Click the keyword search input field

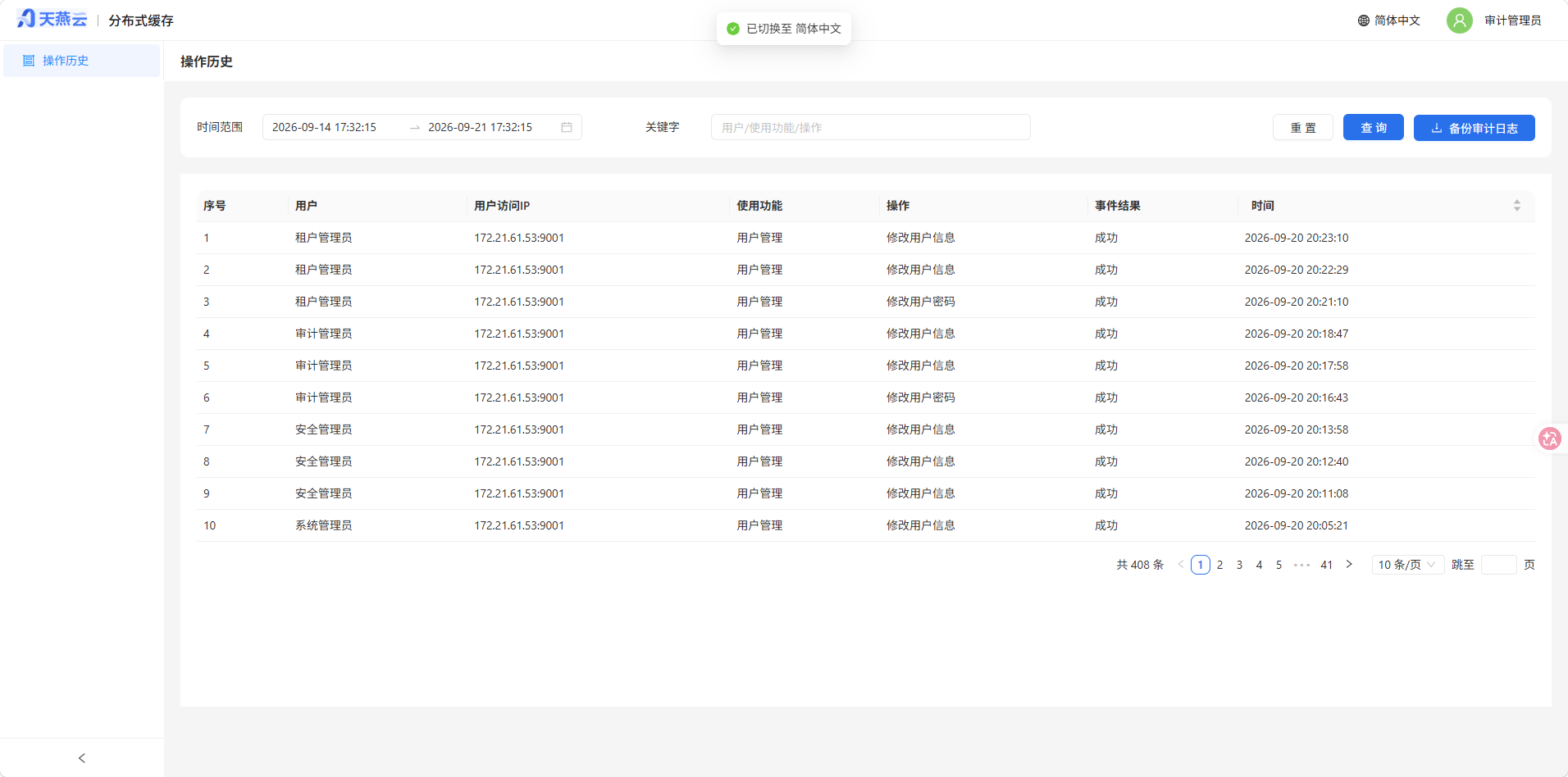(x=871, y=127)
